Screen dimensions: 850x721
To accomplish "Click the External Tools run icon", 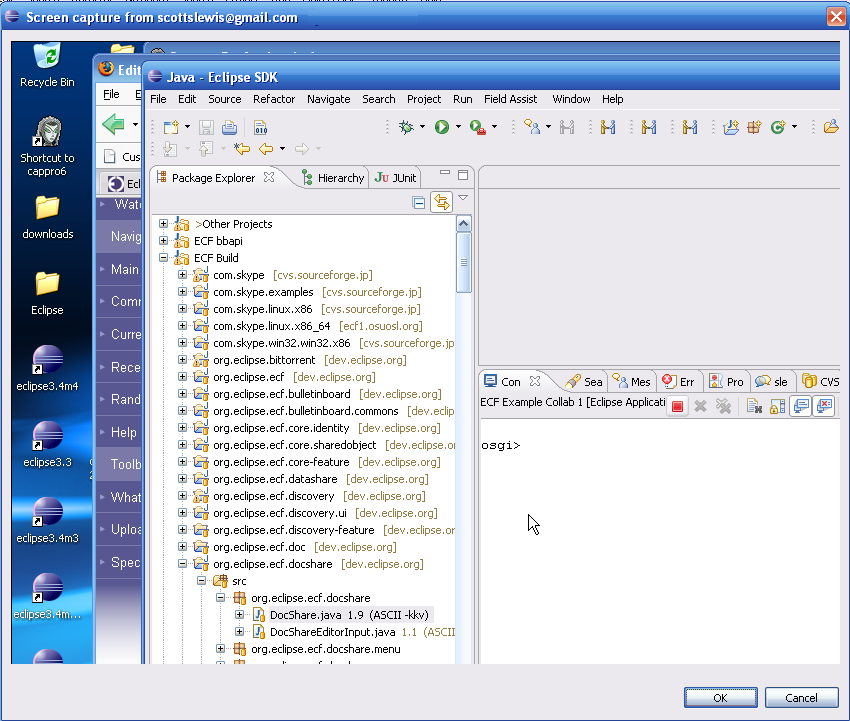I will click(x=478, y=127).
